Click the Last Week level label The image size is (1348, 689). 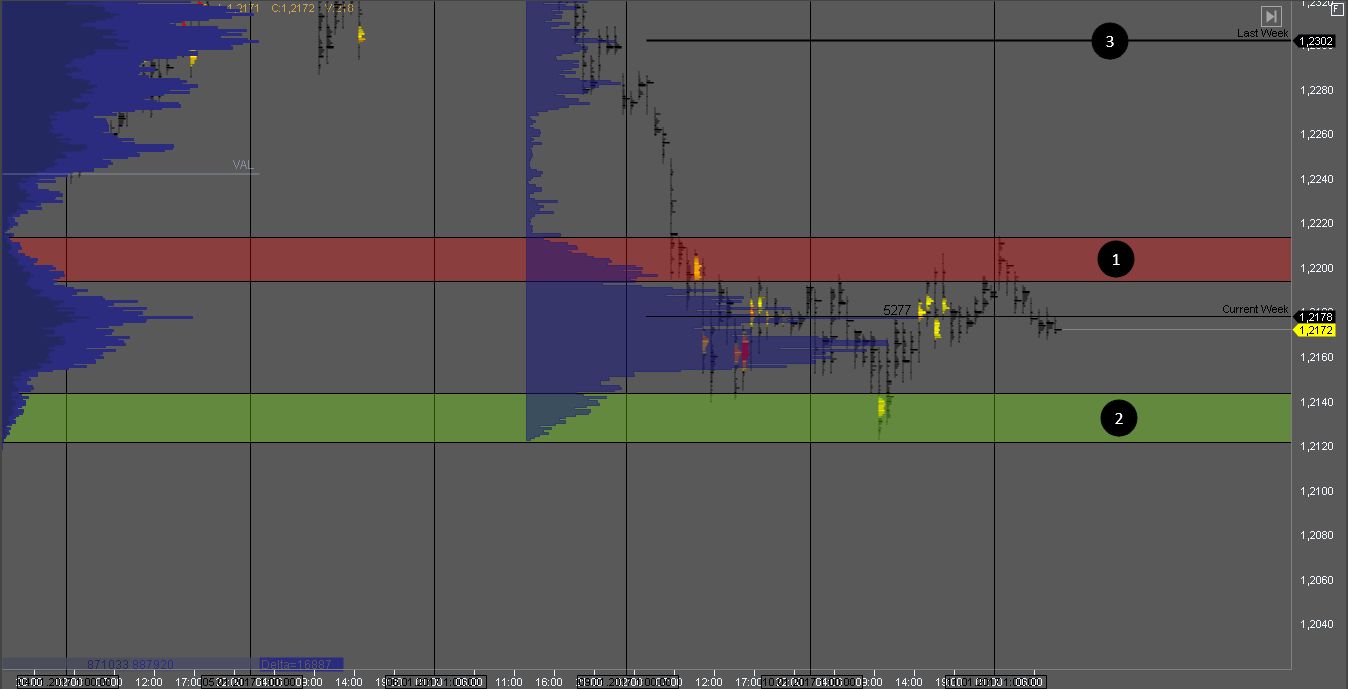(1262, 33)
